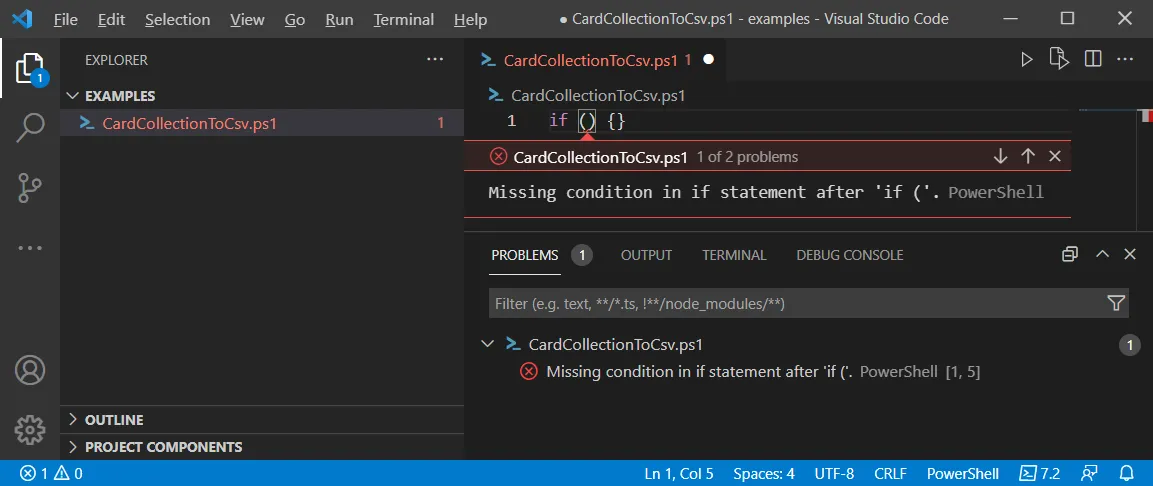Screen dimensions: 1153x486
Task: Open the Search view in activity bar
Action: (x=30, y=128)
